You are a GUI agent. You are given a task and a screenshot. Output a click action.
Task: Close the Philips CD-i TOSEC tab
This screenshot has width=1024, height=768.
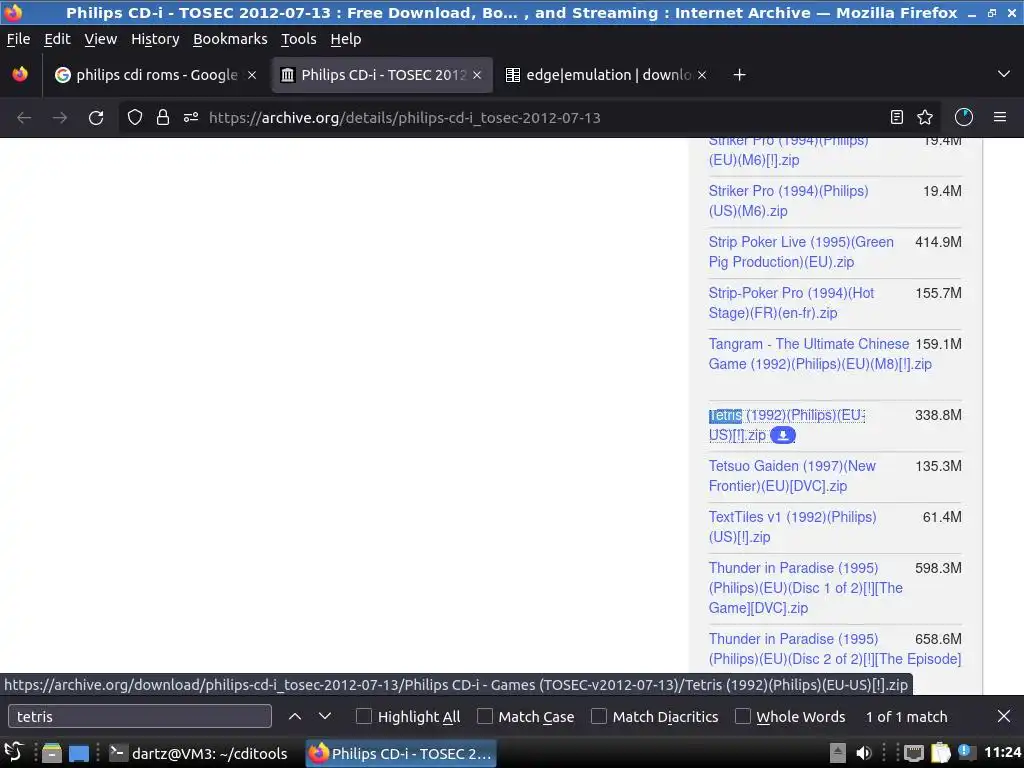(477, 75)
